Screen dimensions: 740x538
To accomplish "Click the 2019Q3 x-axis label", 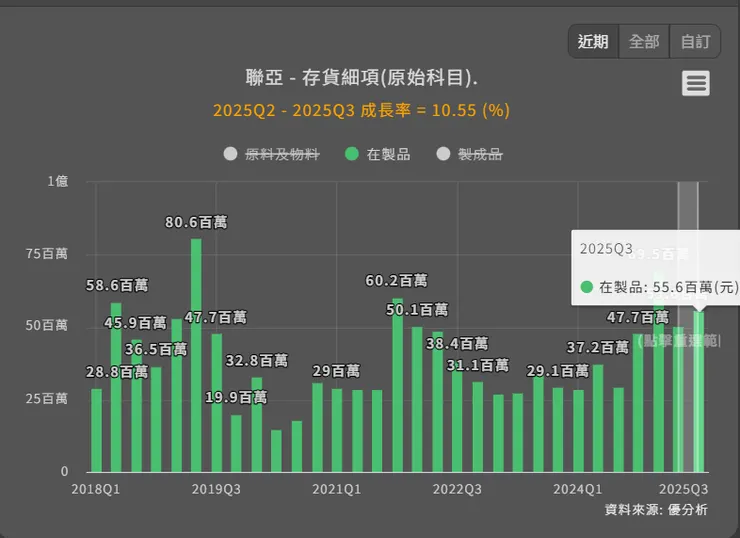I will tap(216, 489).
